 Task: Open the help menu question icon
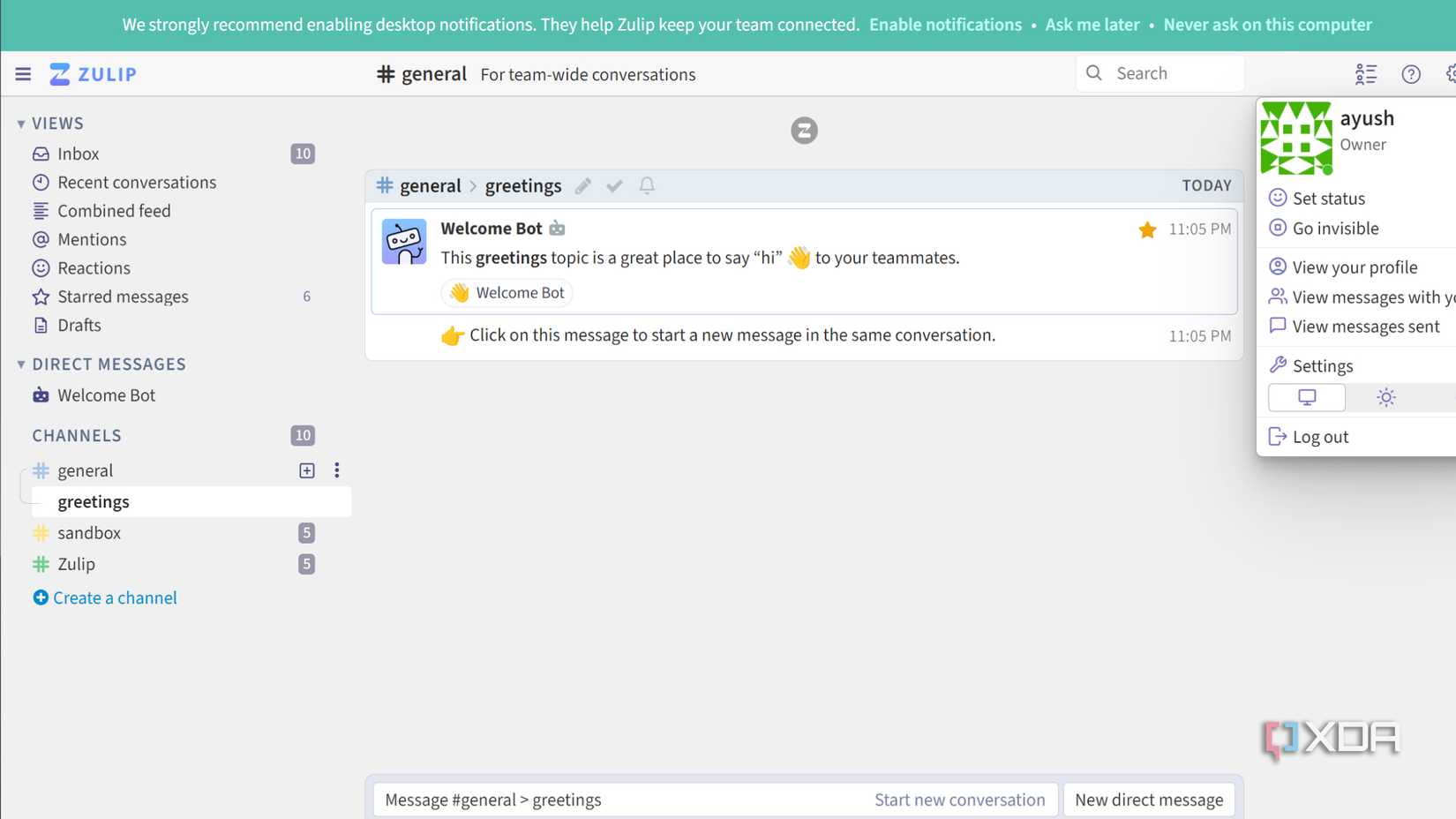(x=1411, y=74)
